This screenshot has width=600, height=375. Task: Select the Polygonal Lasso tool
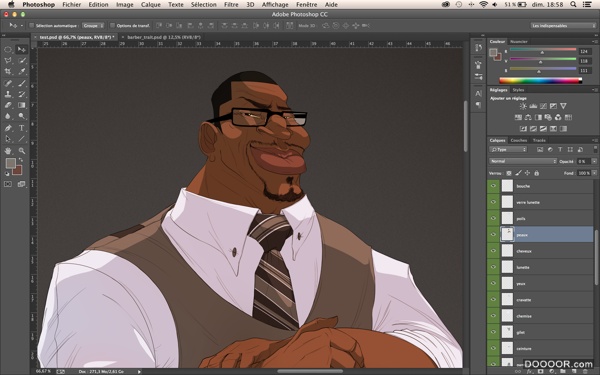pyautogui.click(x=8, y=60)
